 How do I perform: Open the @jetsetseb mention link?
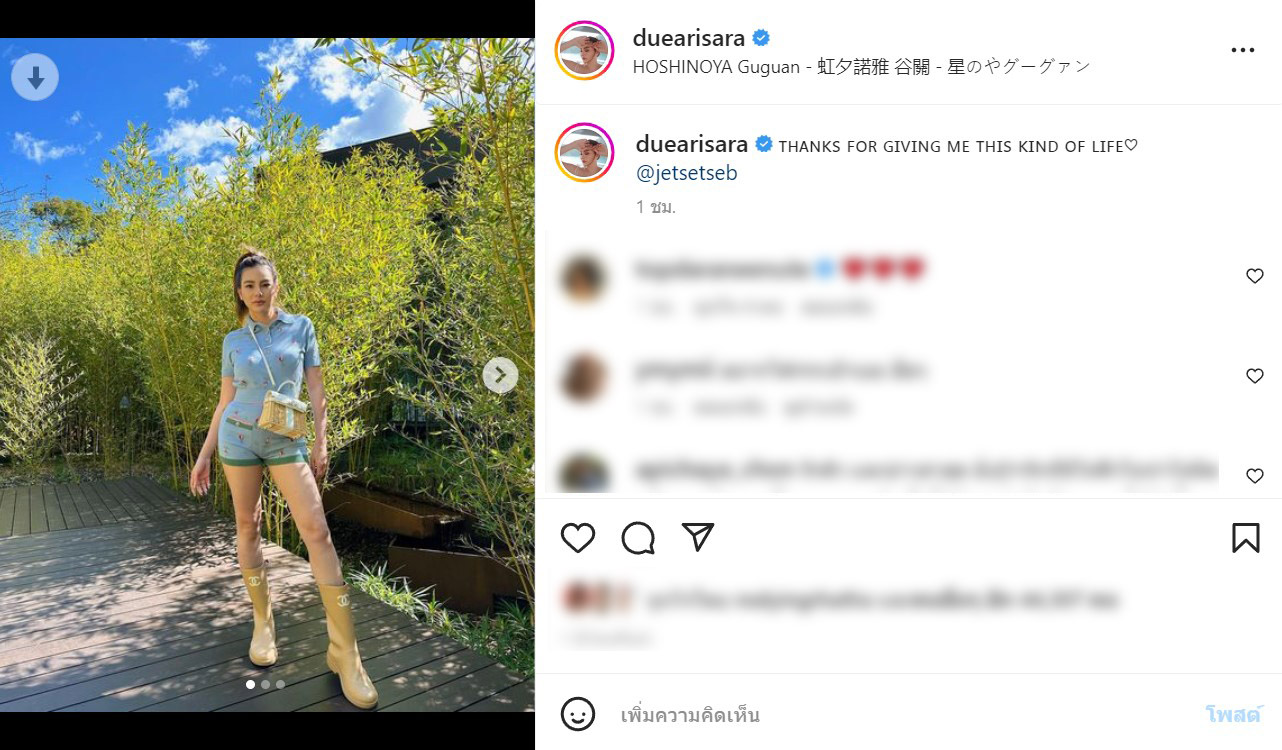point(687,173)
